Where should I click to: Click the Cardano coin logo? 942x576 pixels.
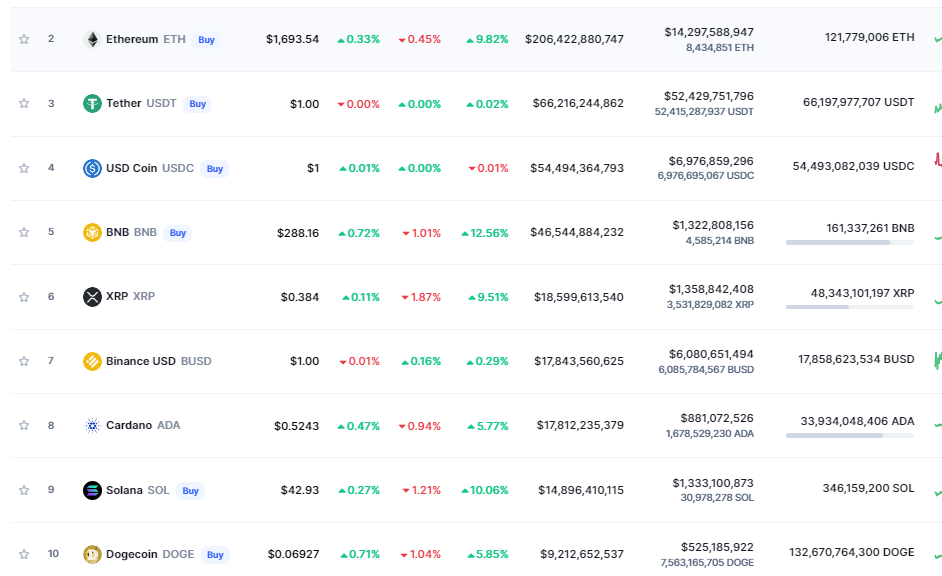tap(92, 425)
